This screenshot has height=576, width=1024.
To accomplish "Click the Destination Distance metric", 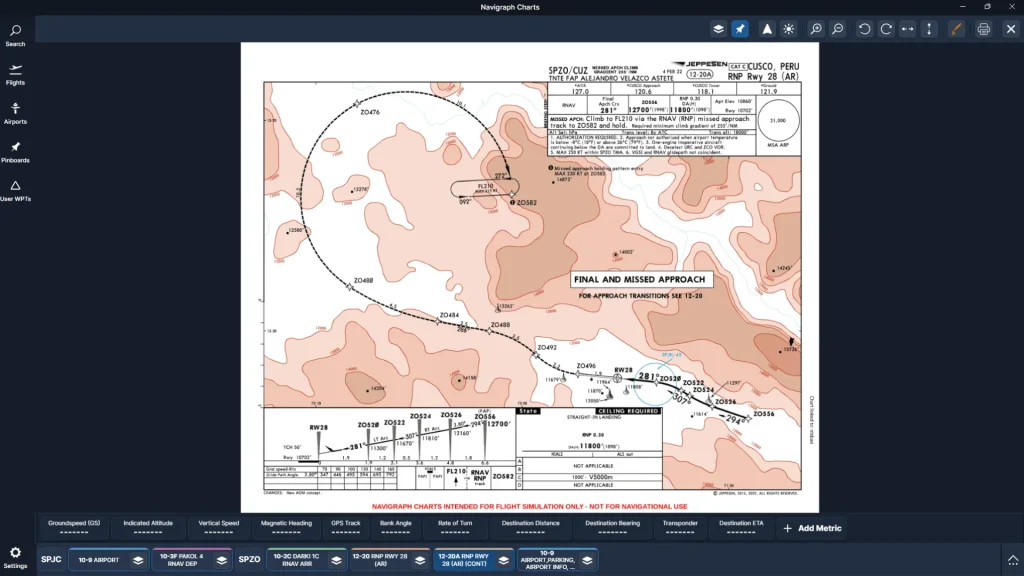I will [530, 528].
